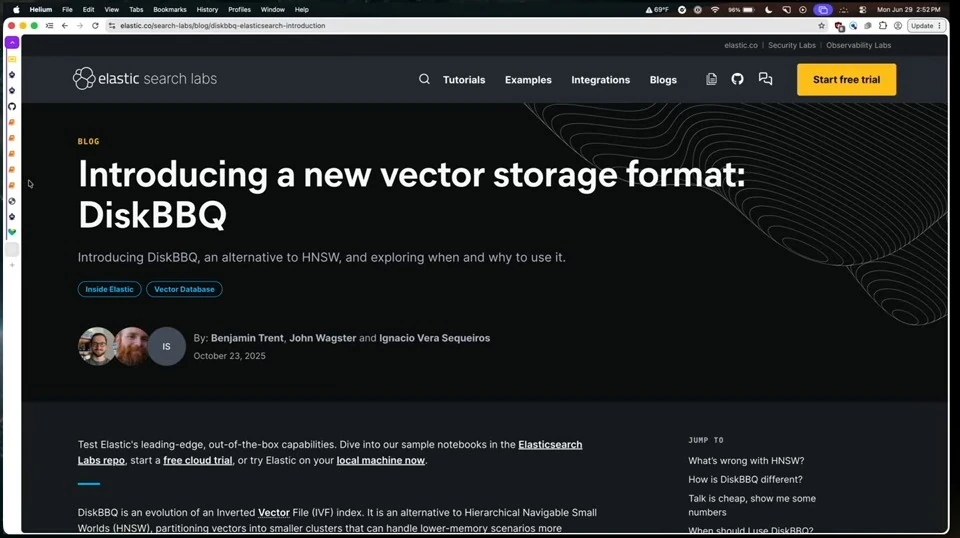The image size is (960, 538).
Task: Toggle the sidebar panel icon beside window controls
Action: (x=50, y=26)
